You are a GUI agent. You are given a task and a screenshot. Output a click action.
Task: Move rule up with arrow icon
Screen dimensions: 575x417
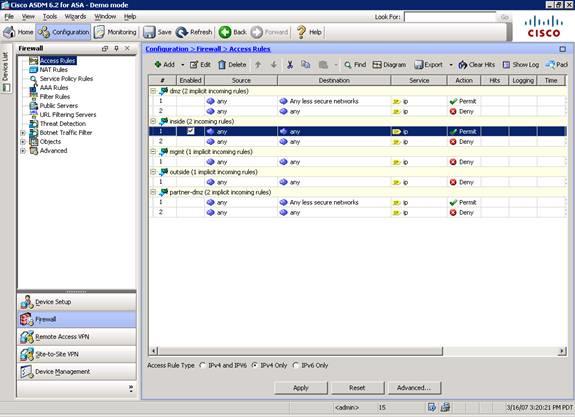(258, 65)
